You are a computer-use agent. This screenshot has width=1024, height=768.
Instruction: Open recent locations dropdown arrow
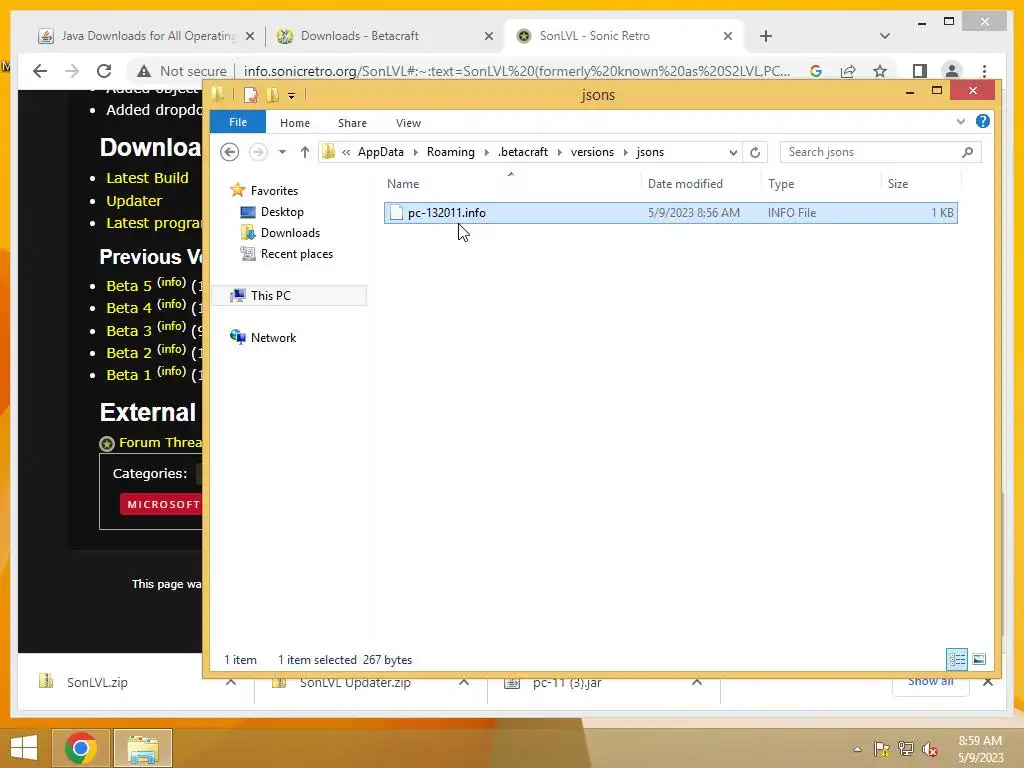282,152
